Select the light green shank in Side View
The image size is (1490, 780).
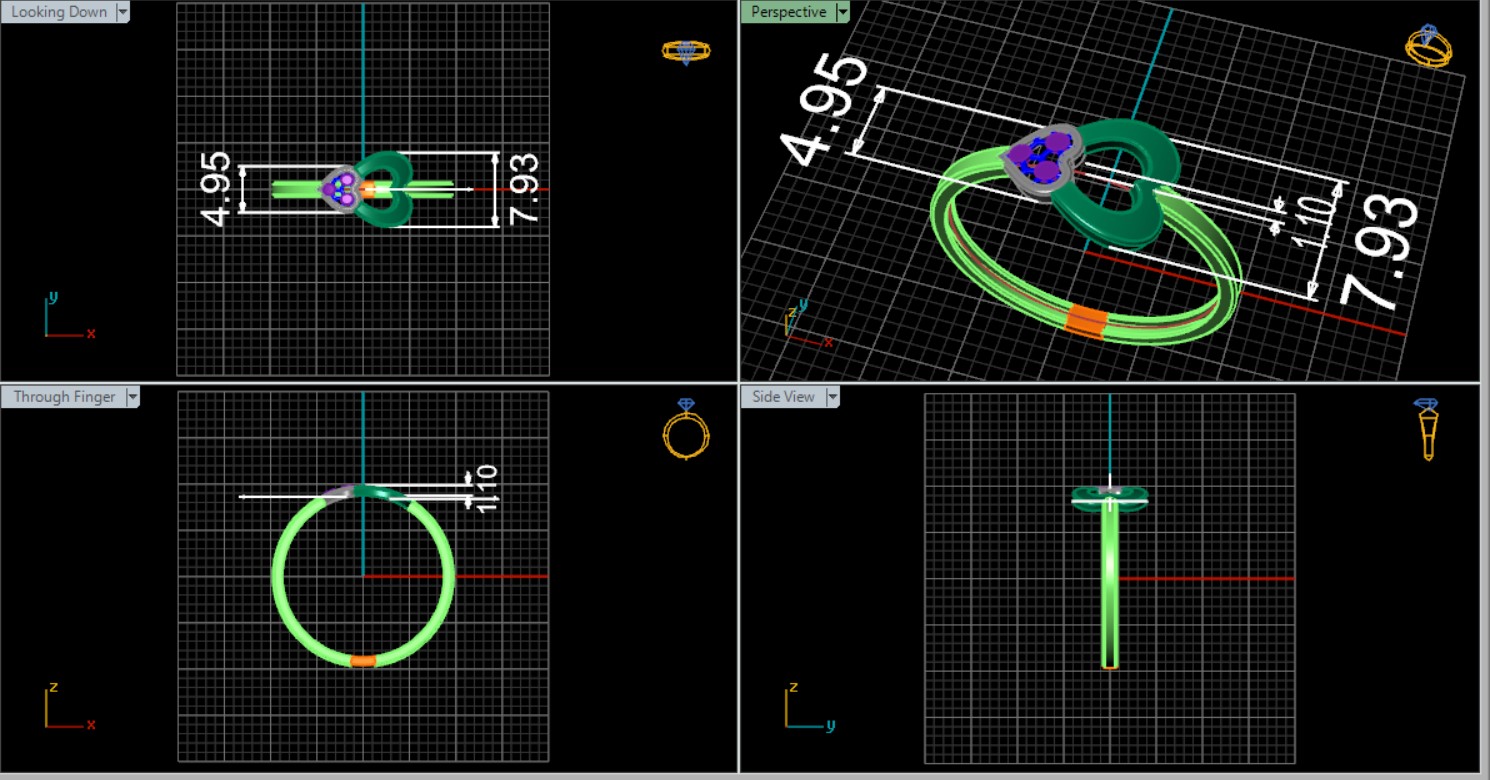1110,590
